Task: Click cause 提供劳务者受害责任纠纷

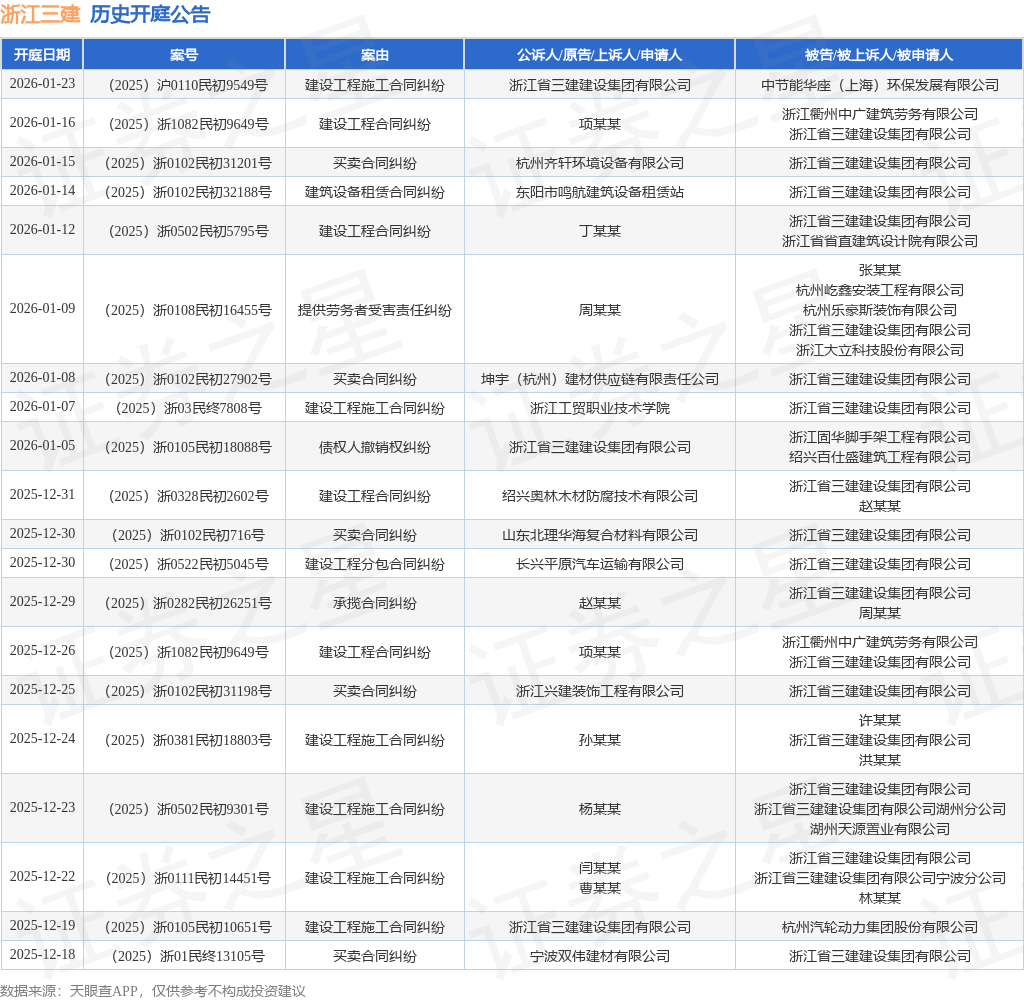Action: click(375, 310)
